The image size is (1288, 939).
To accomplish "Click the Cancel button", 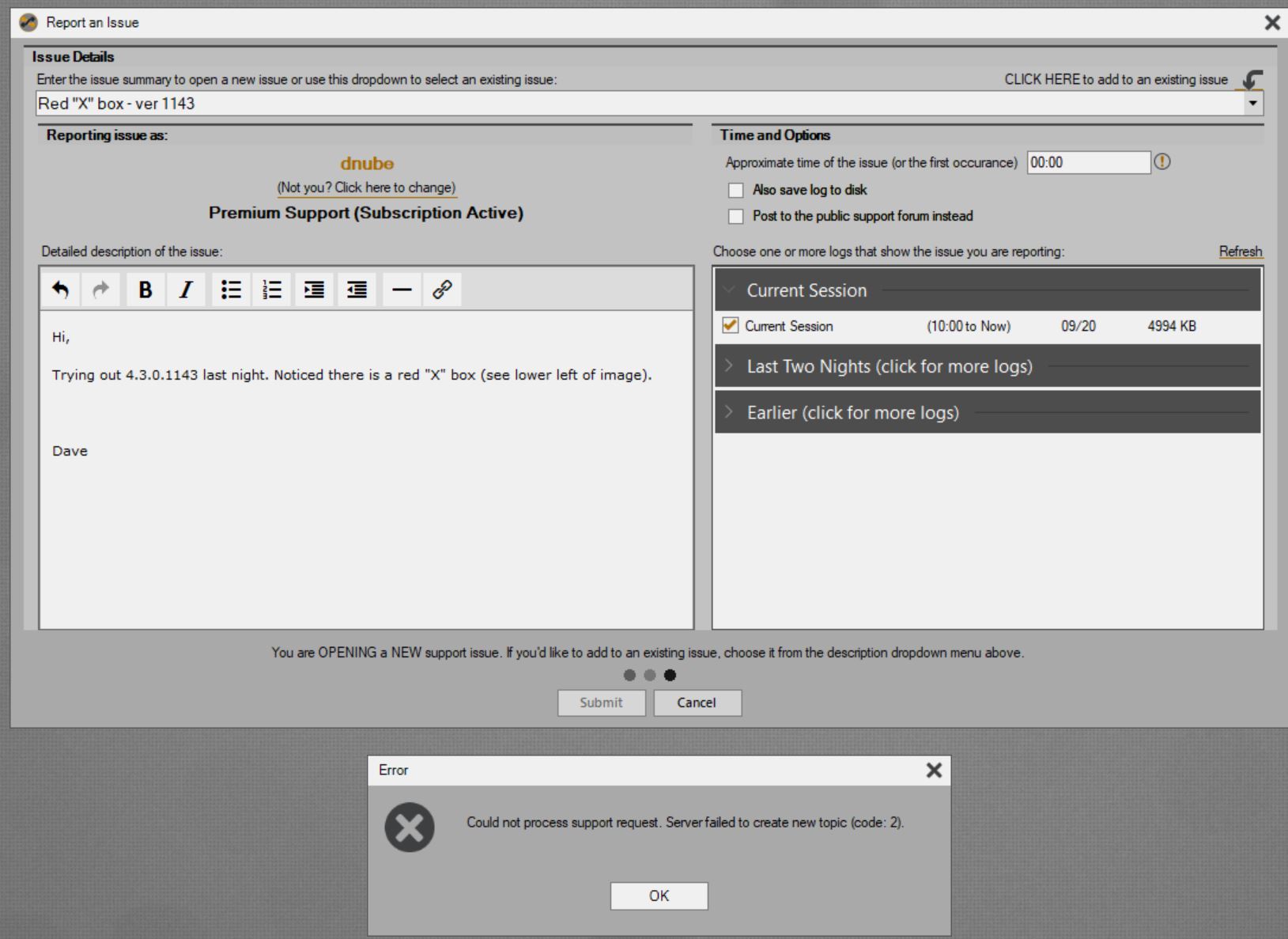I will point(697,702).
